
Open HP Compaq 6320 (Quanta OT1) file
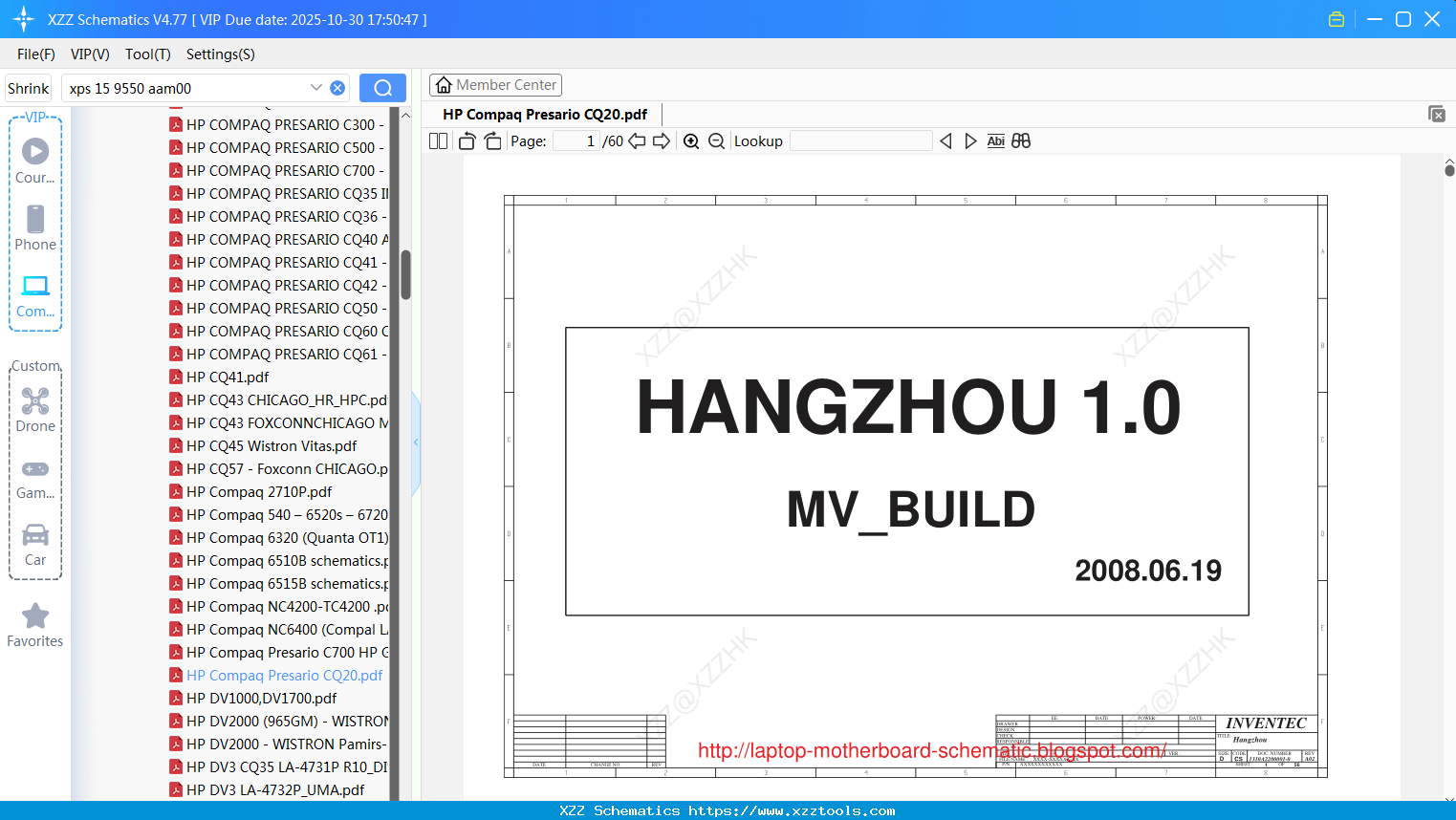(x=278, y=537)
